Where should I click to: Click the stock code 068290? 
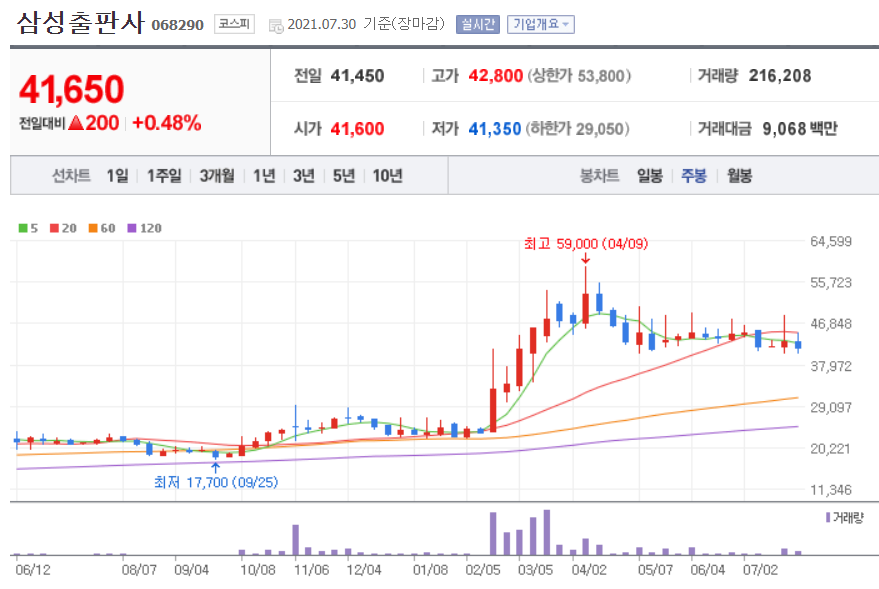coord(178,25)
